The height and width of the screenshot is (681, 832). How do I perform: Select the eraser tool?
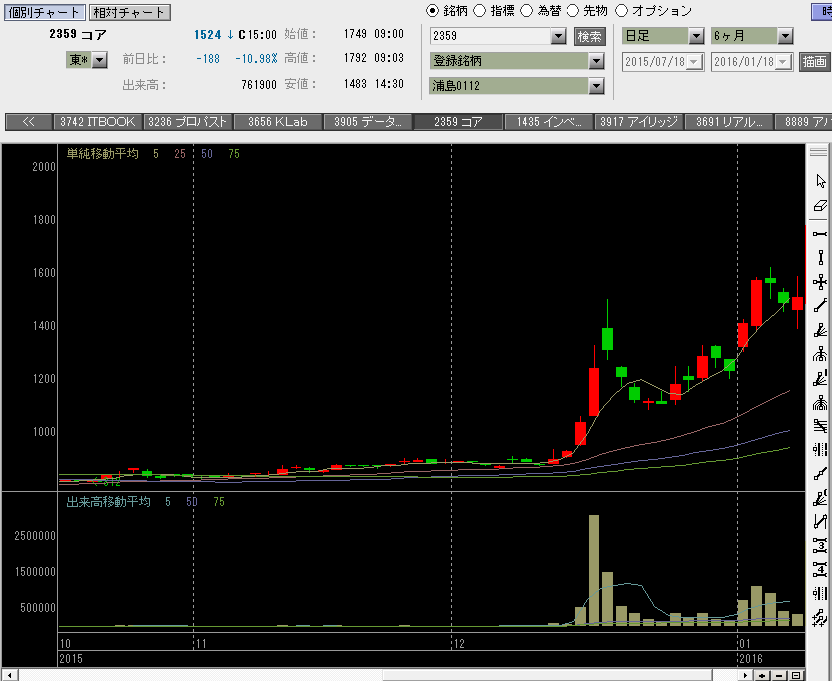(820, 206)
